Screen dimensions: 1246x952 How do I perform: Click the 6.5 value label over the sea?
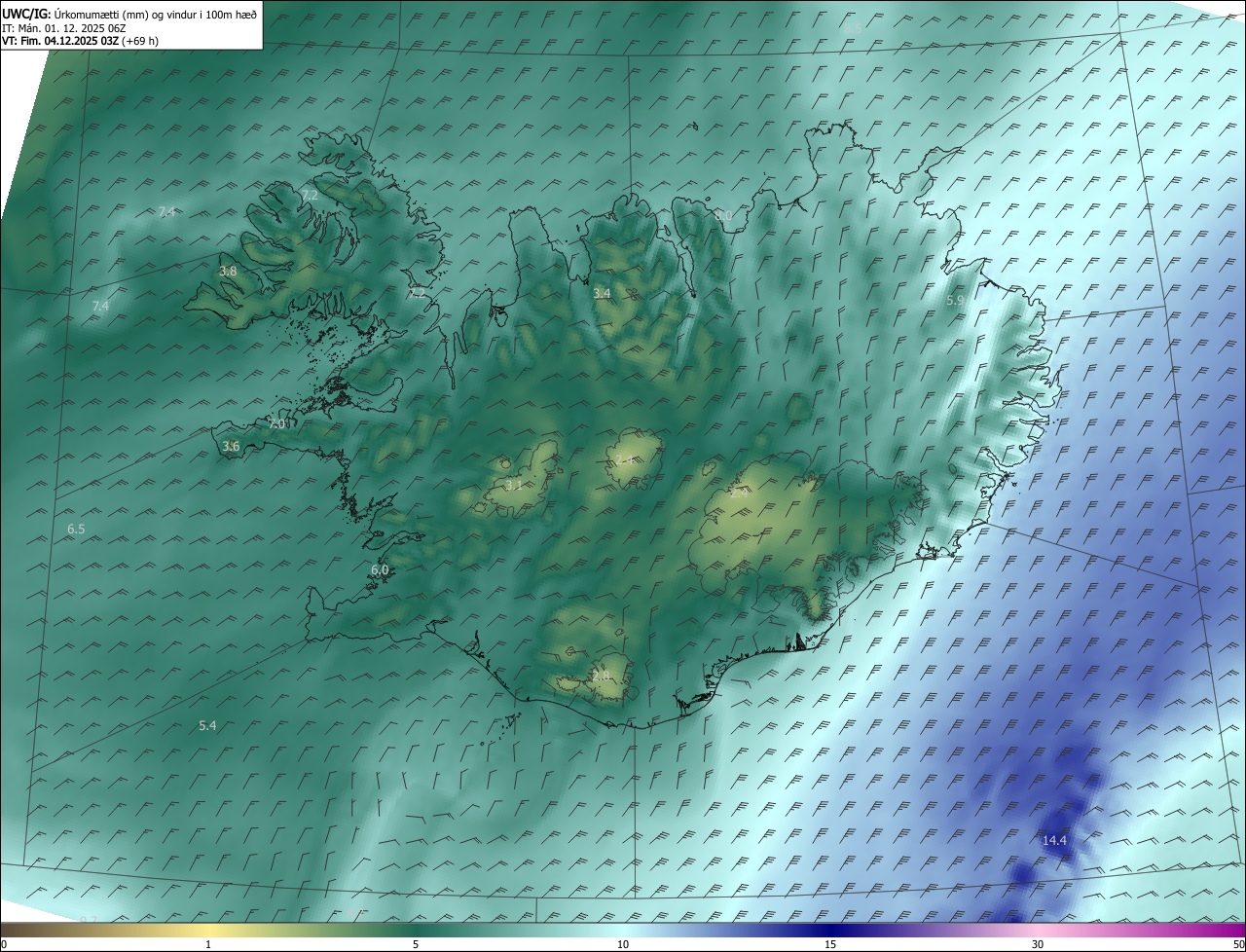tap(76, 530)
